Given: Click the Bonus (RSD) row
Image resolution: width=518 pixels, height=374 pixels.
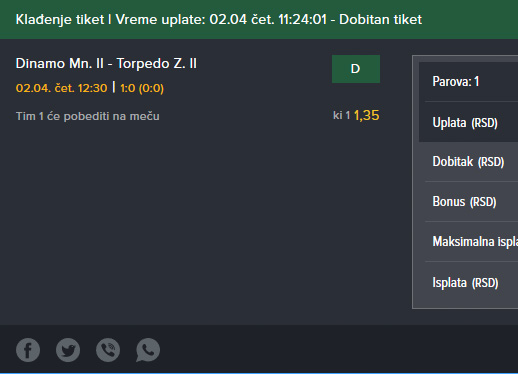Looking at the screenshot, I should pos(468,202).
